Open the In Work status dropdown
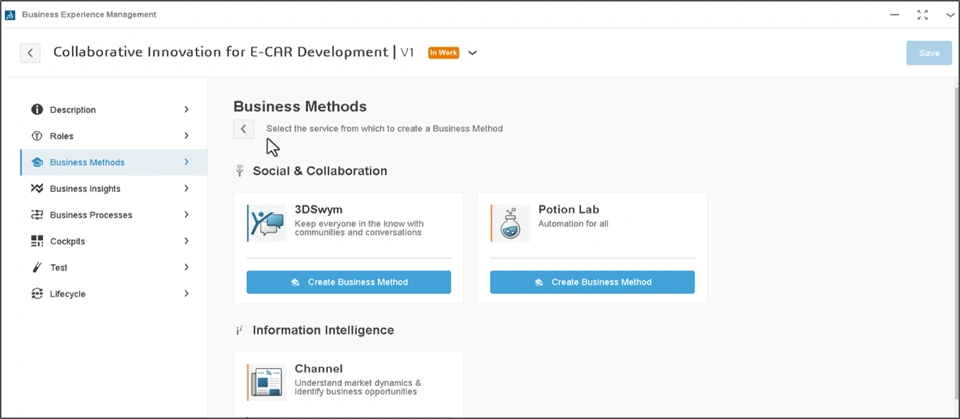Screen dimensions: 960x419 [472, 53]
